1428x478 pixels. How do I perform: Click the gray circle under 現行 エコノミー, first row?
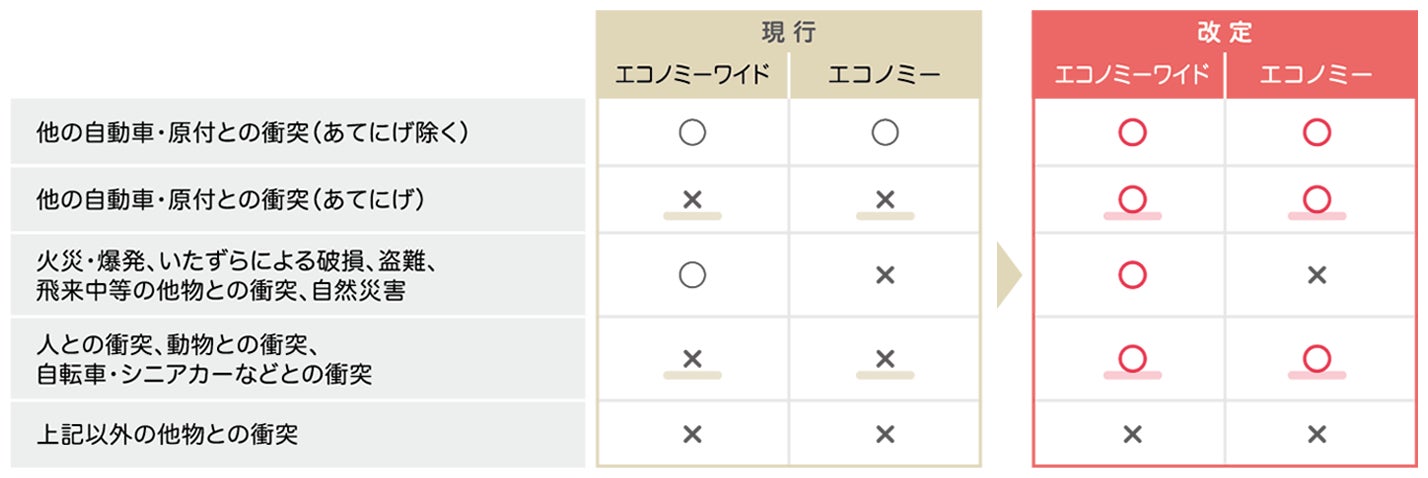[x=884, y=132]
